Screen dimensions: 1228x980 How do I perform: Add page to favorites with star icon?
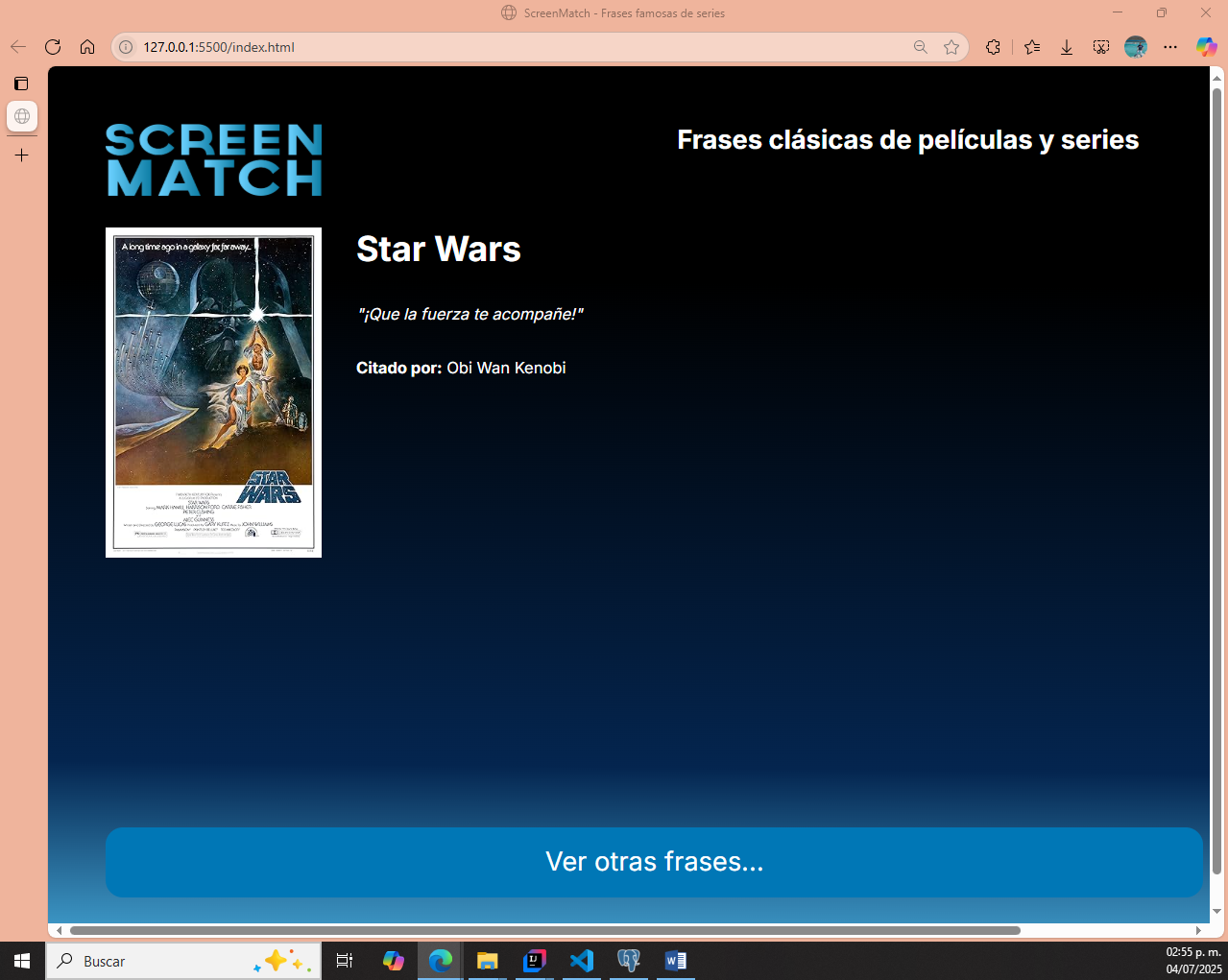pyautogui.click(x=951, y=47)
